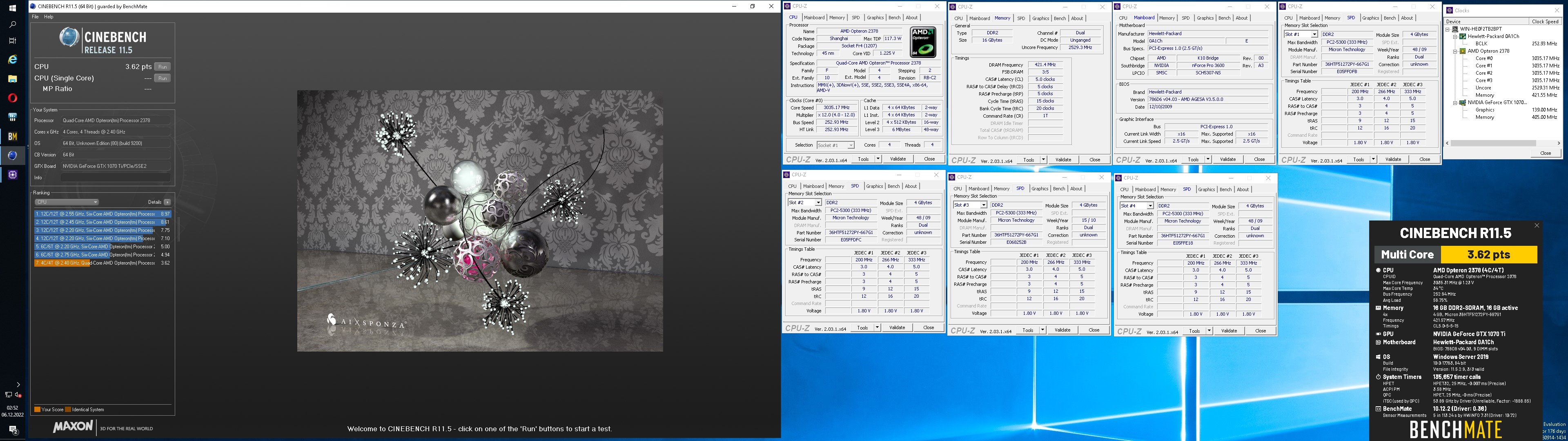Screen dimensions: 1568x441
Task: Click the Clock Speed column header
Action: 1545,21
